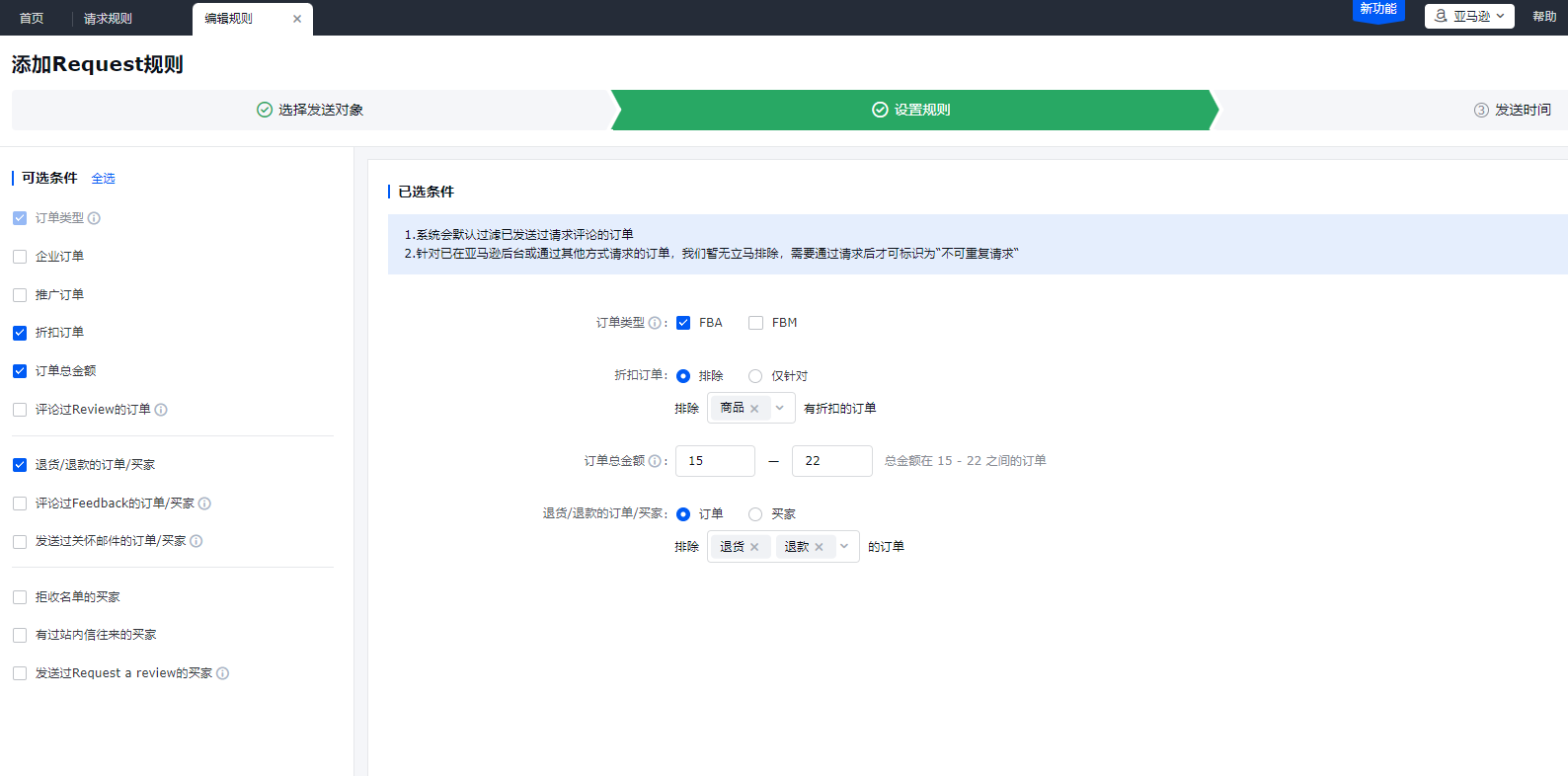The width and height of the screenshot is (1568, 776).
Task: Click the 选择发送对象 step check icon
Action: (265, 110)
